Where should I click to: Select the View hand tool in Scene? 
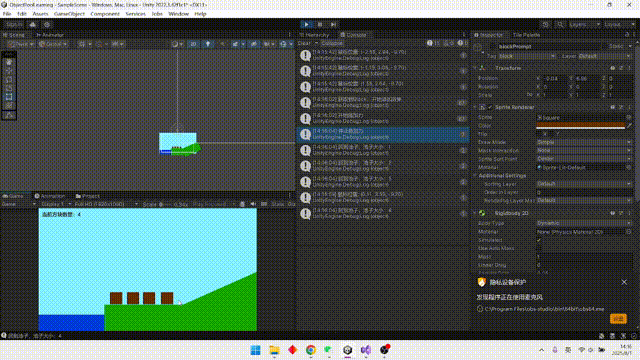[9, 62]
